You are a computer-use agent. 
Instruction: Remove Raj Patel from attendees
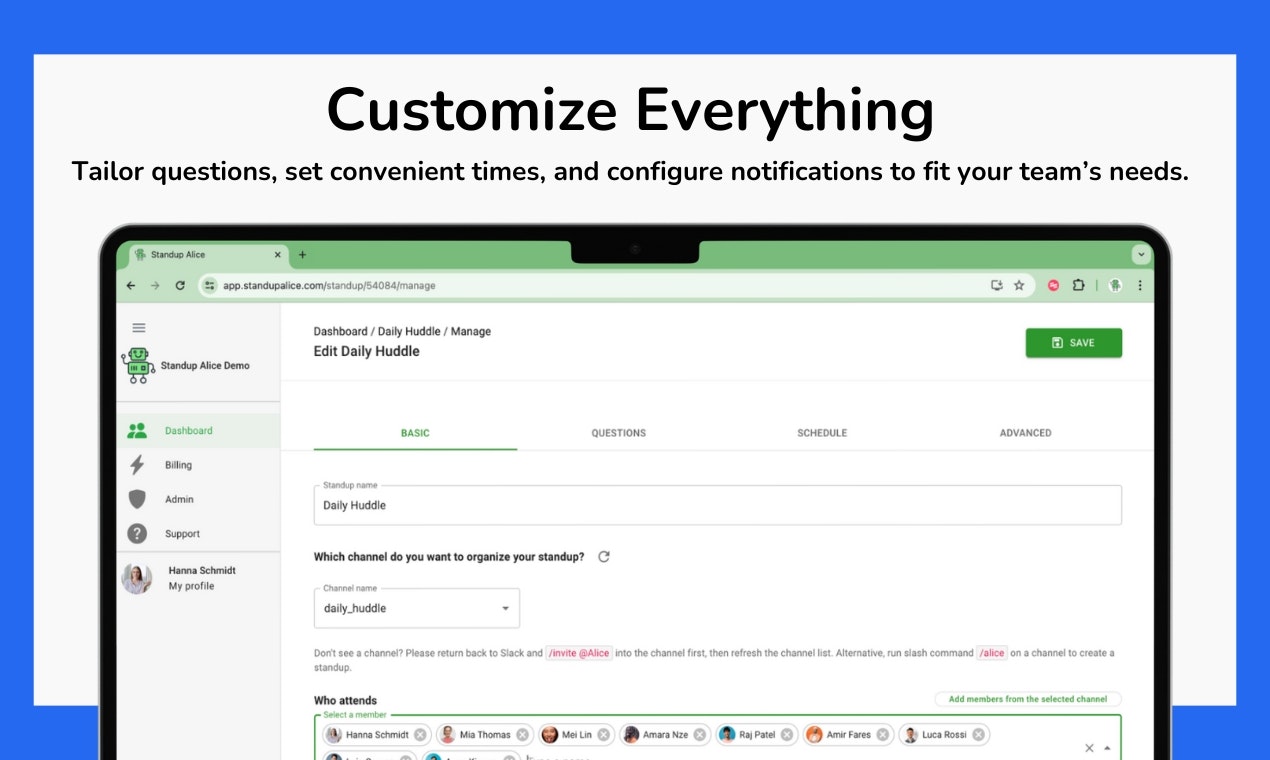click(x=787, y=735)
